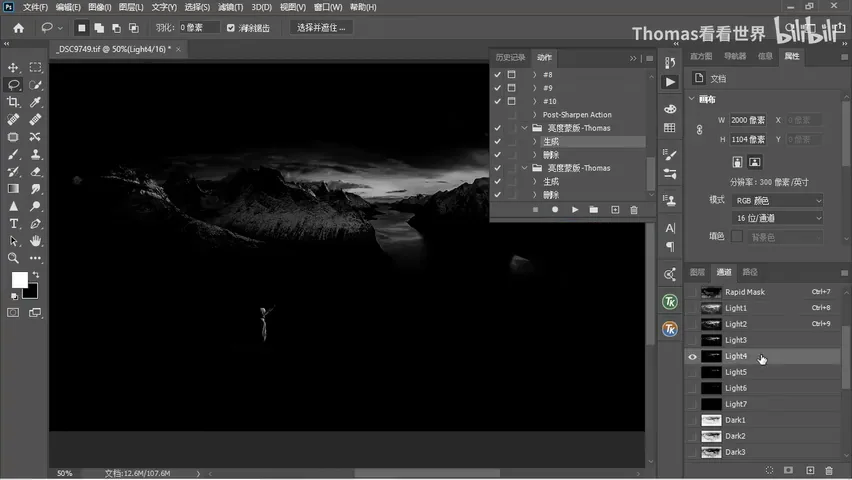Open the green TK panel icon
This screenshot has height=480, width=852.
tap(670, 302)
